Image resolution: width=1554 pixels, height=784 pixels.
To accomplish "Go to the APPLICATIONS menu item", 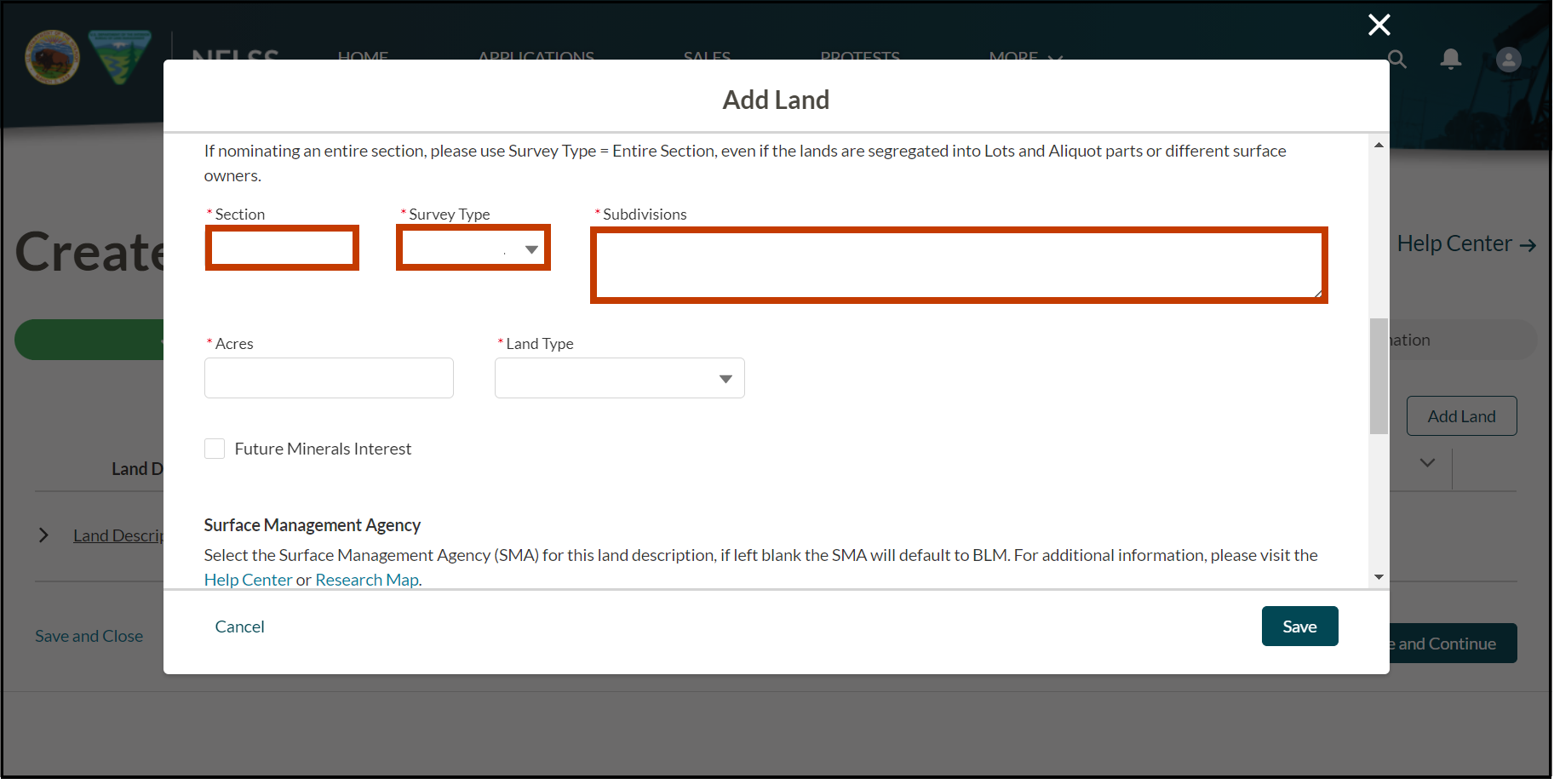I will click(x=536, y=57).
